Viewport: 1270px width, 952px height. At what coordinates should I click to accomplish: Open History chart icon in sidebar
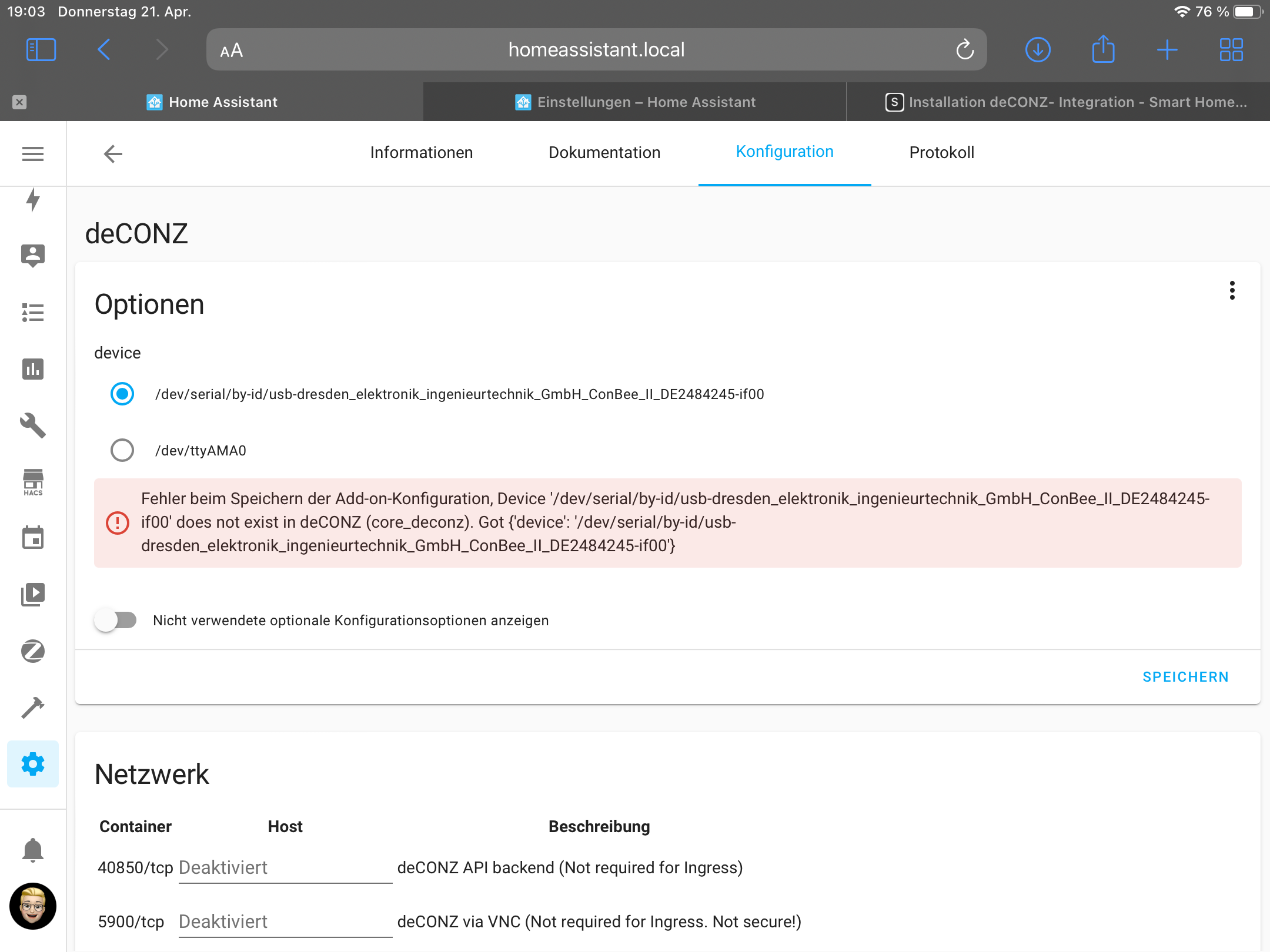tap(33, 369)
